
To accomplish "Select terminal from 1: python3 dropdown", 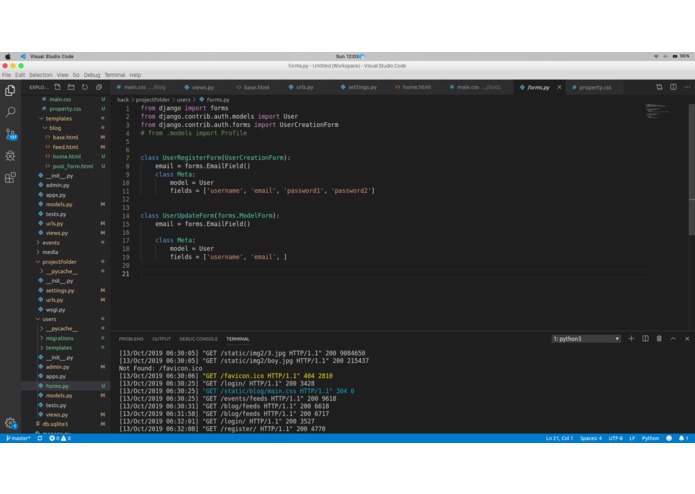I will tap(586, 338).
